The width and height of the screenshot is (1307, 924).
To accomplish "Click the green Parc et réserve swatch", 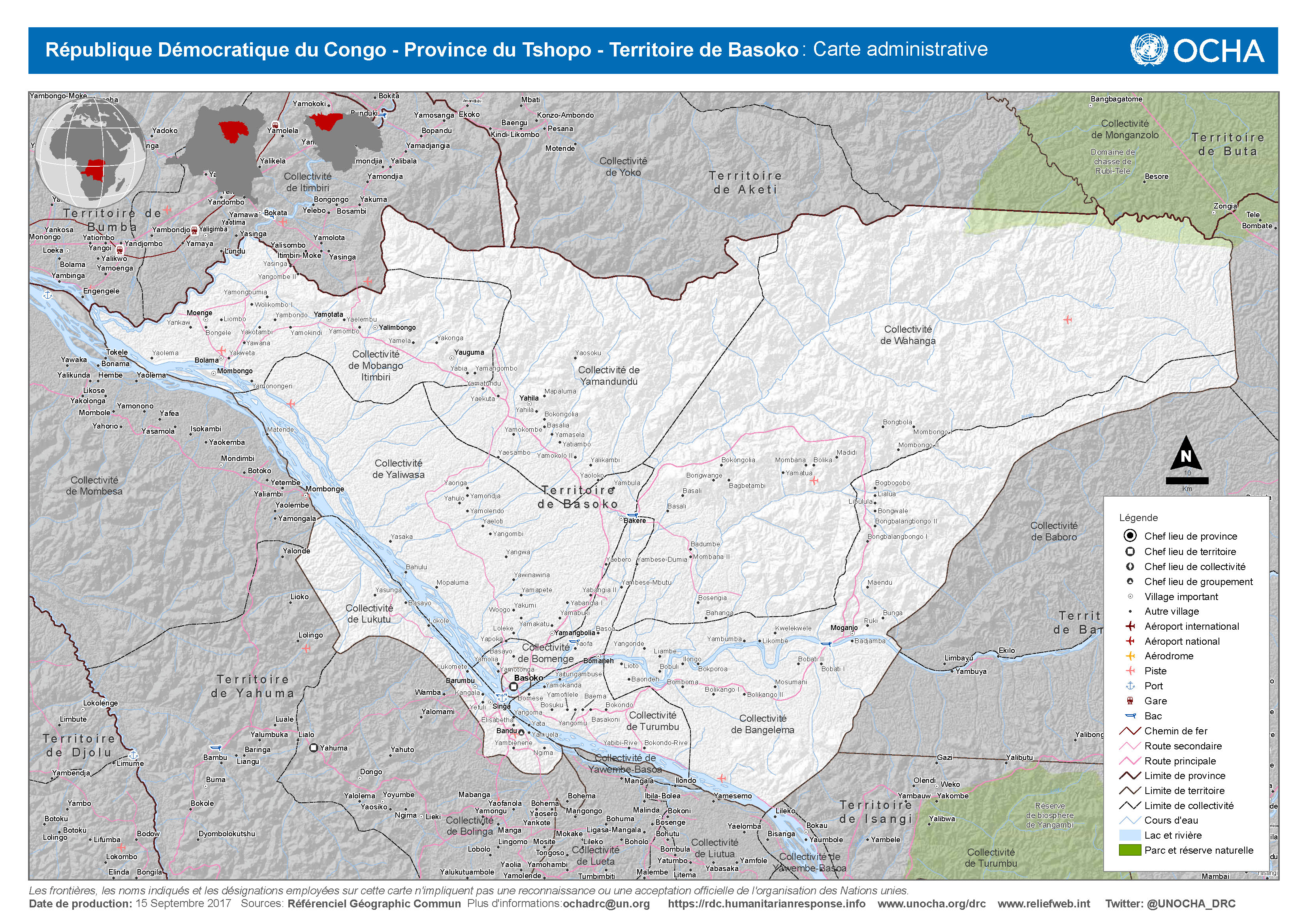I will click(1130, 850).
